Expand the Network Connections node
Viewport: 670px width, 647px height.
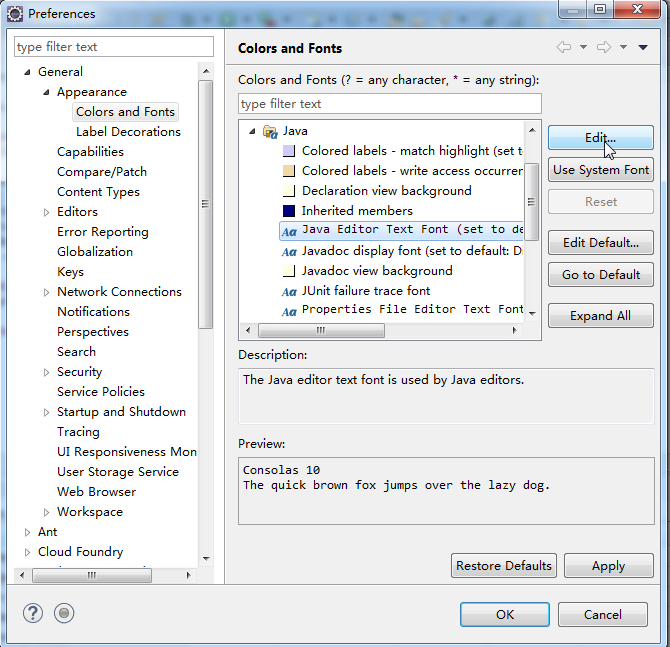[x=46, y=292]
